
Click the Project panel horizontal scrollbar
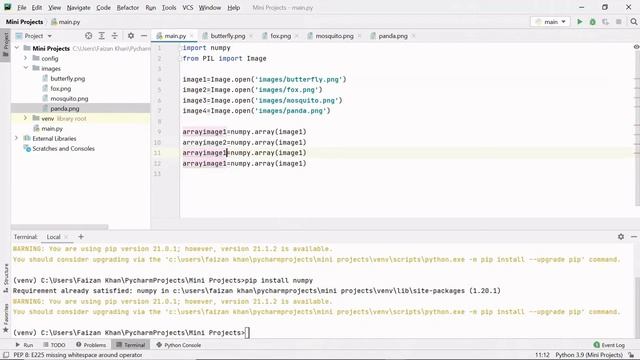coord(60,227)
